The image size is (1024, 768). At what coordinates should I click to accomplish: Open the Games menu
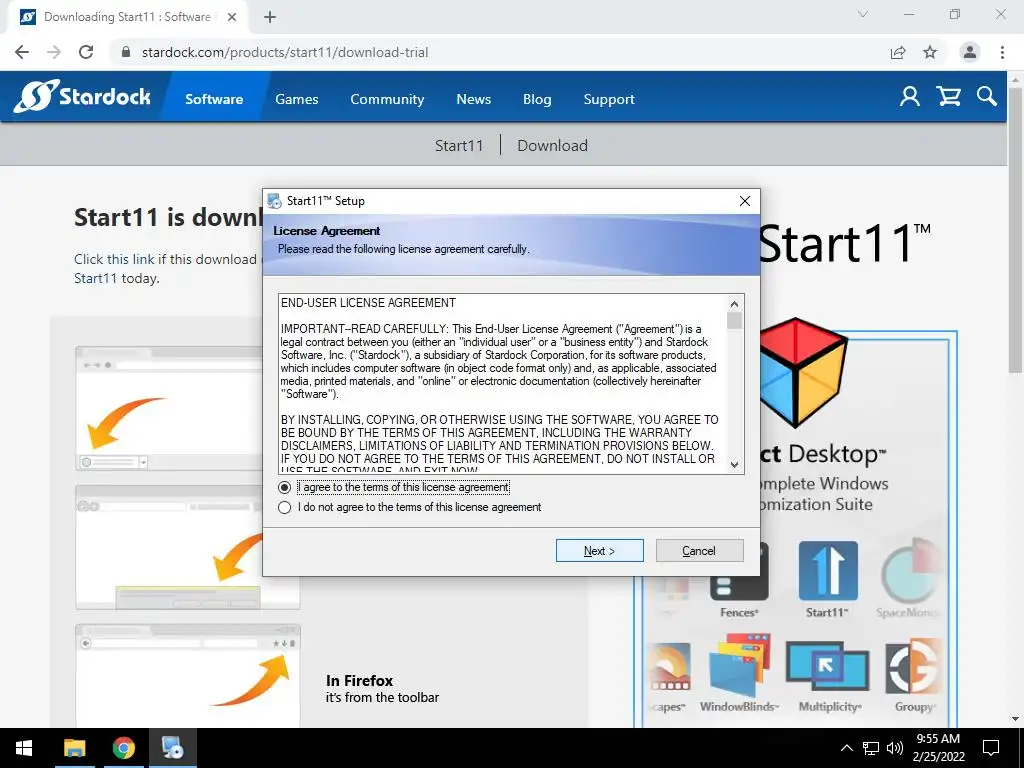[296, 99]
